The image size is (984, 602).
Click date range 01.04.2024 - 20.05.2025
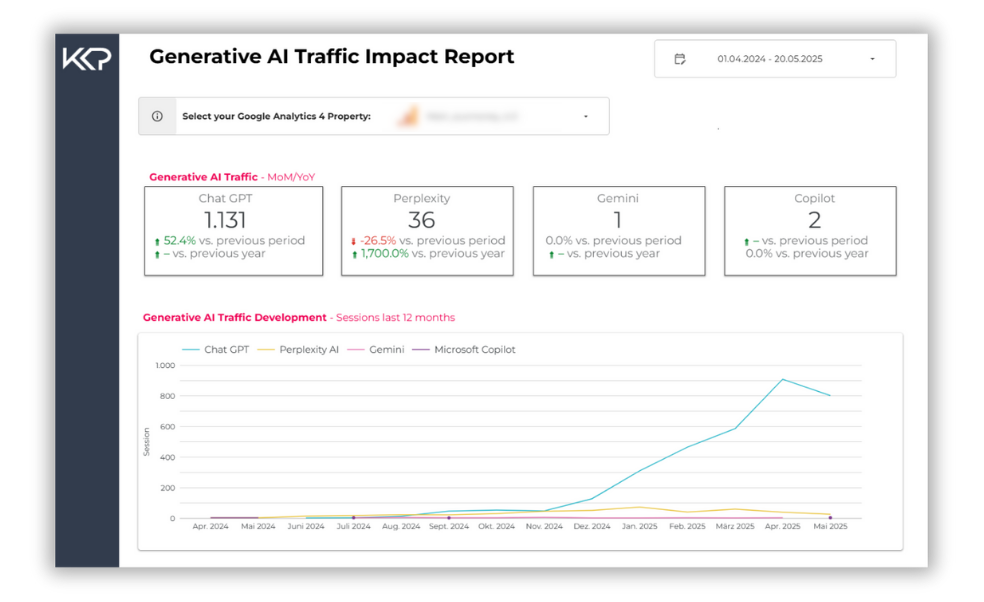point(769,59)
